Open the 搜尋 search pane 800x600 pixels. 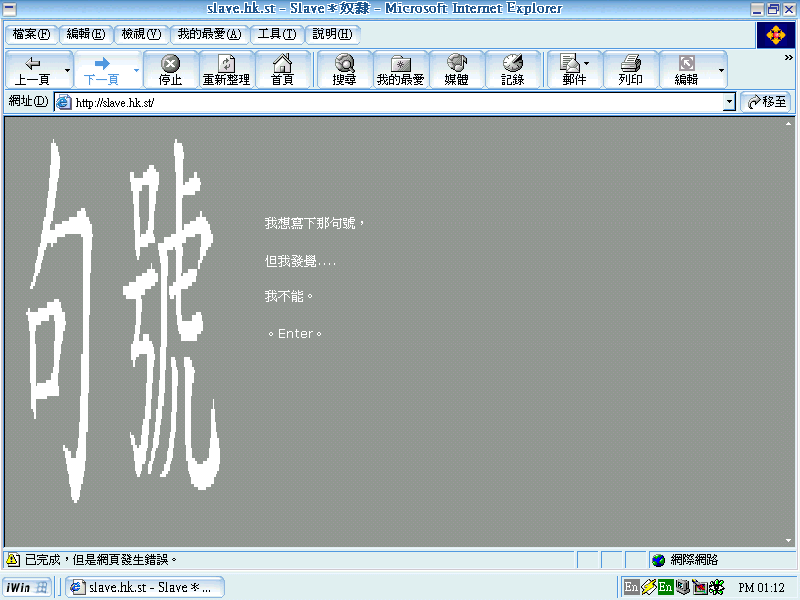(x=344, y=70)
